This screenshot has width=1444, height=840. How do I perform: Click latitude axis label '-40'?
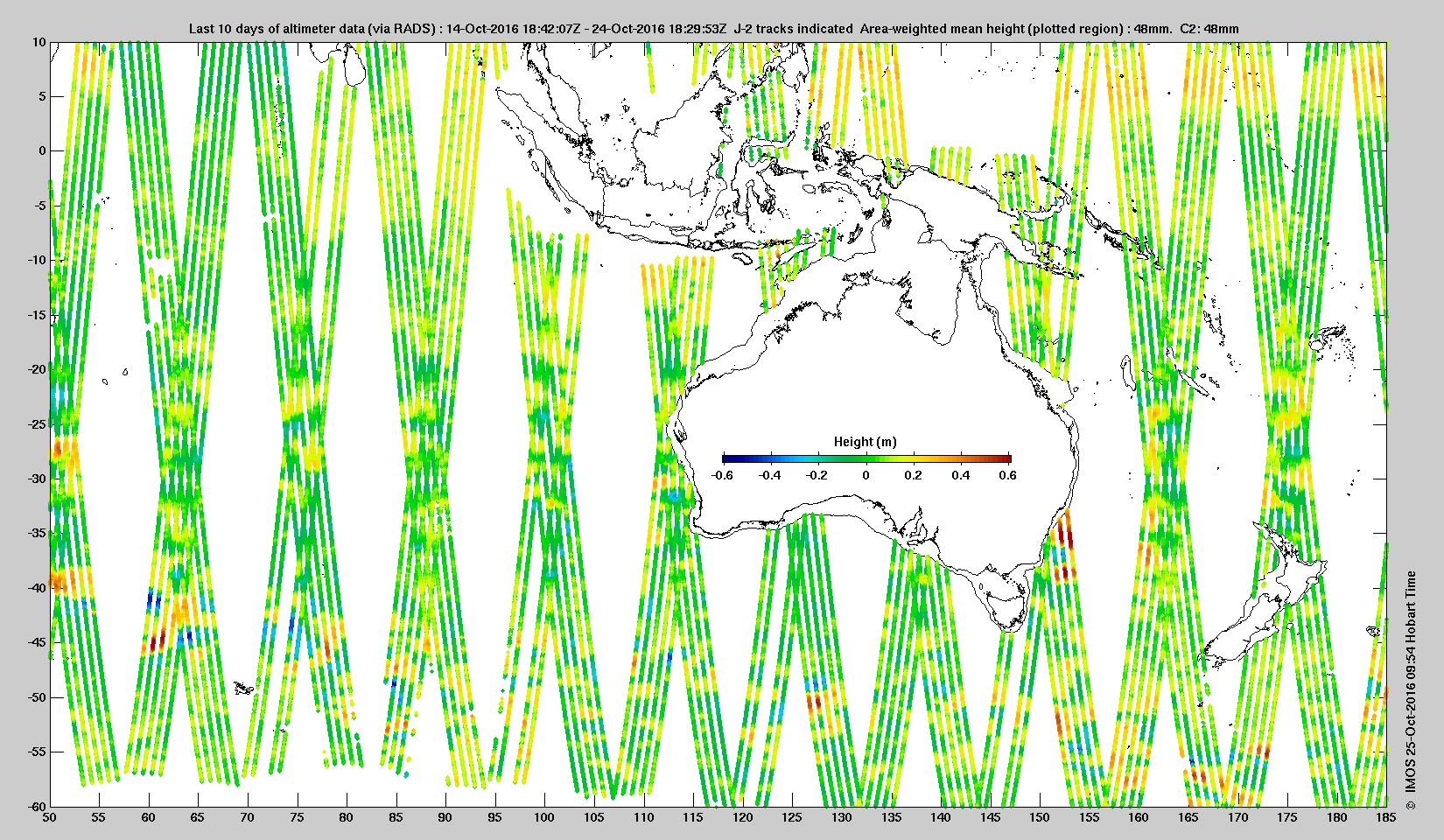[36, 588]
